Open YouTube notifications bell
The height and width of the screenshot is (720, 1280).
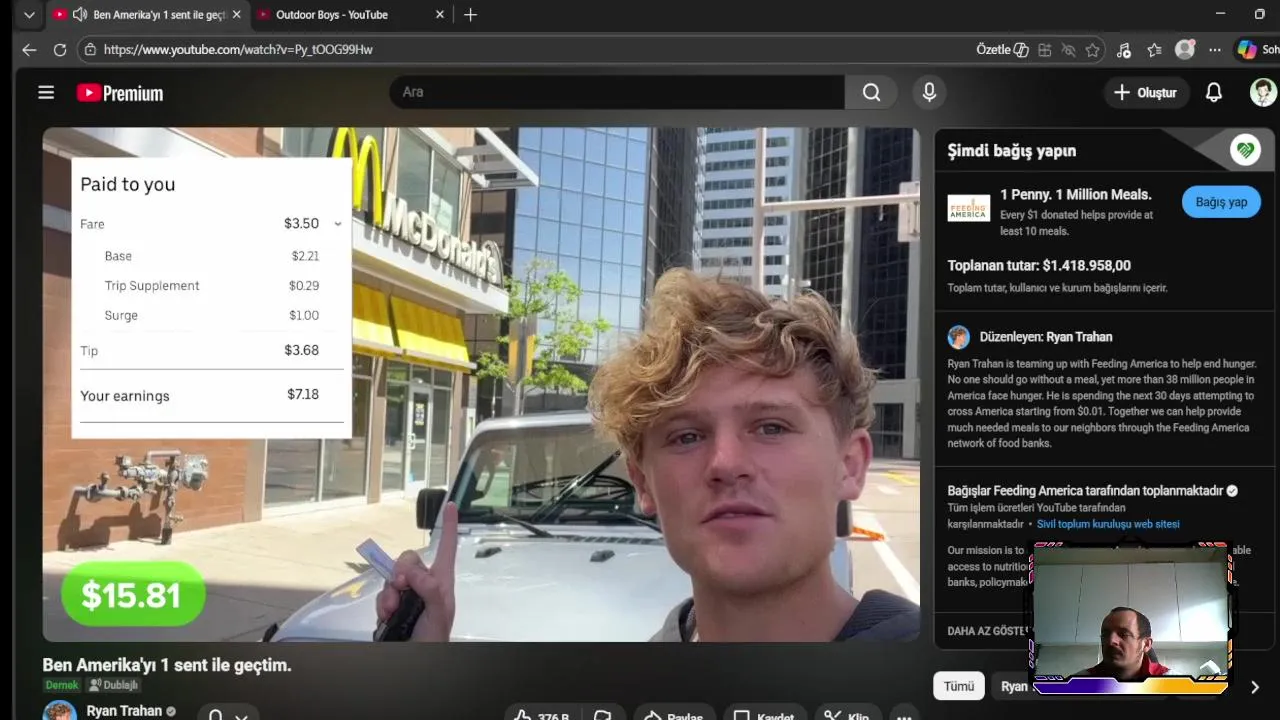(x=1213, y=92)
